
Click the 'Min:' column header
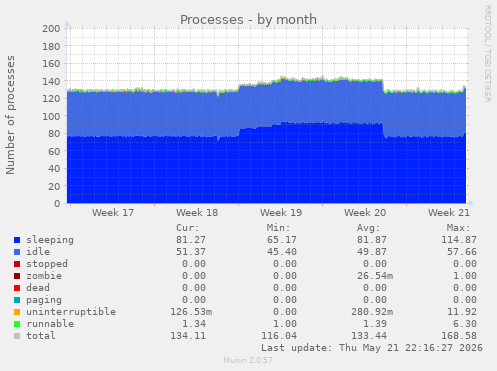(278, 228)
